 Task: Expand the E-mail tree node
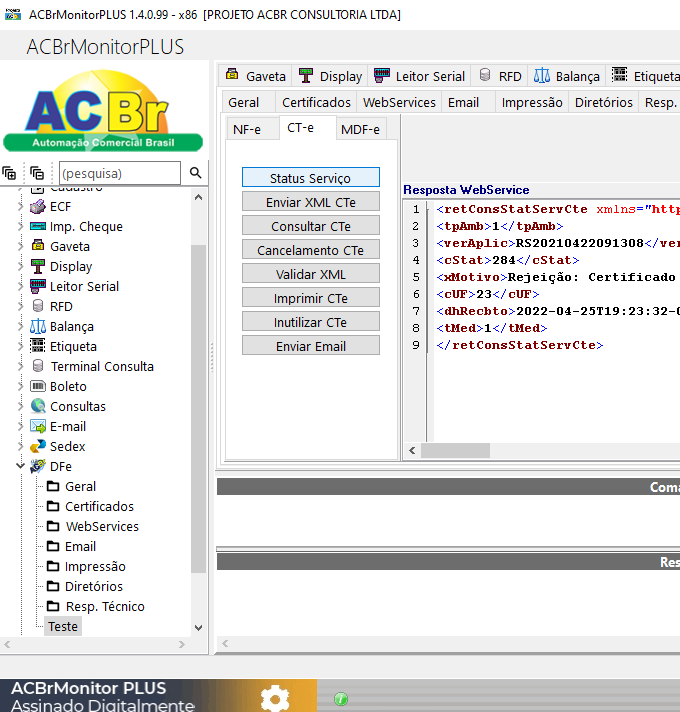(x=20, y=426)
